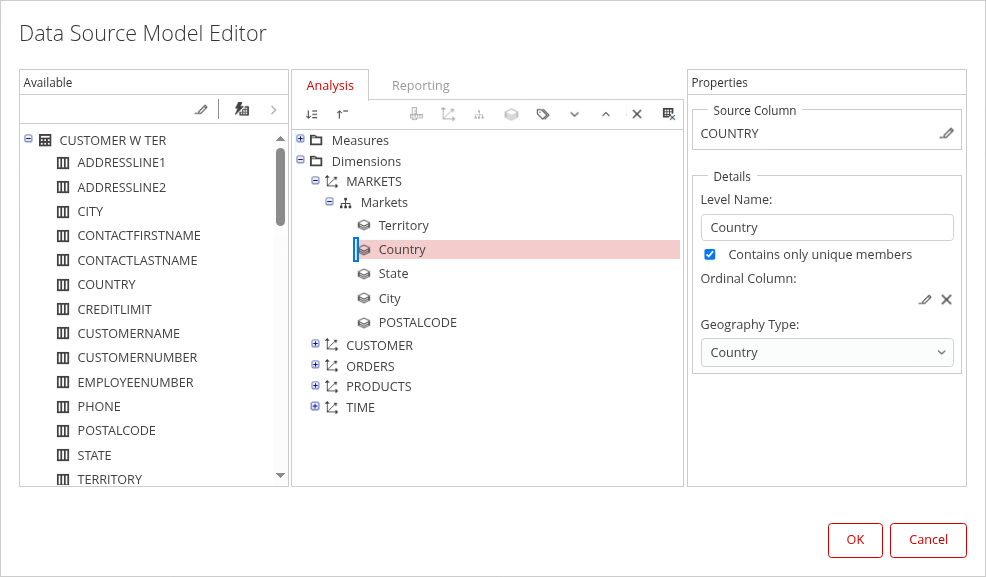Screen dimensions: 986x577
Task: Open the Geography Type dropdown
Action: coord(826,353)
